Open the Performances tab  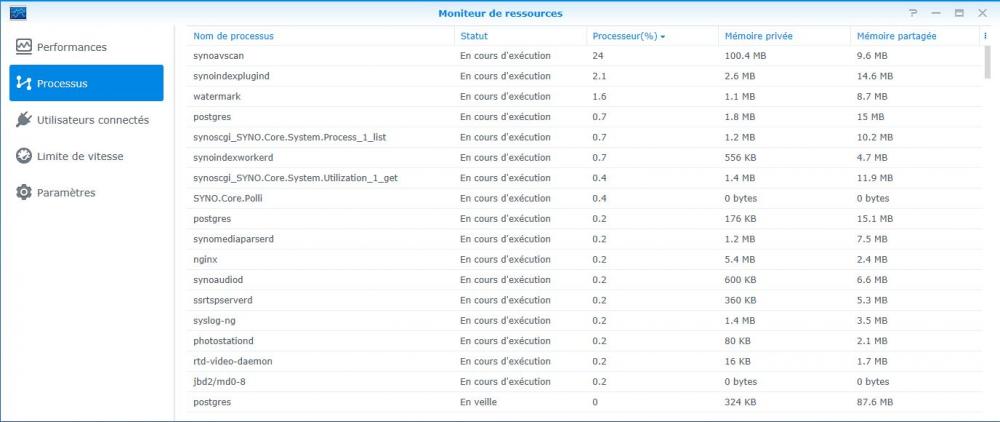(71, 47)
